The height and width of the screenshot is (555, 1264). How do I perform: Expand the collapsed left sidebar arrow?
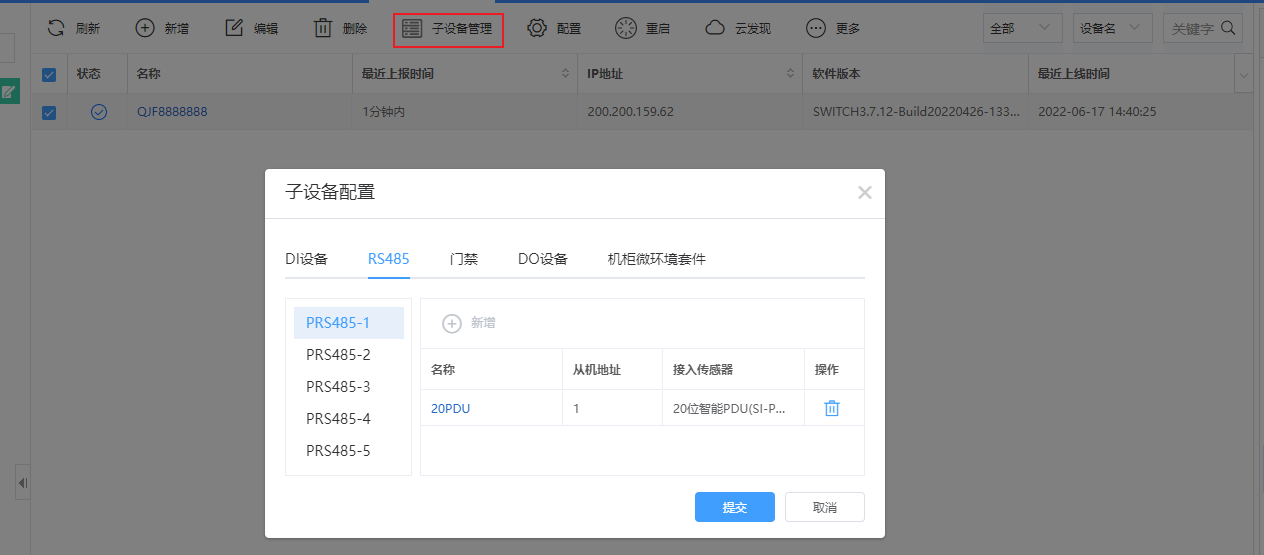(x=22, y=483)
